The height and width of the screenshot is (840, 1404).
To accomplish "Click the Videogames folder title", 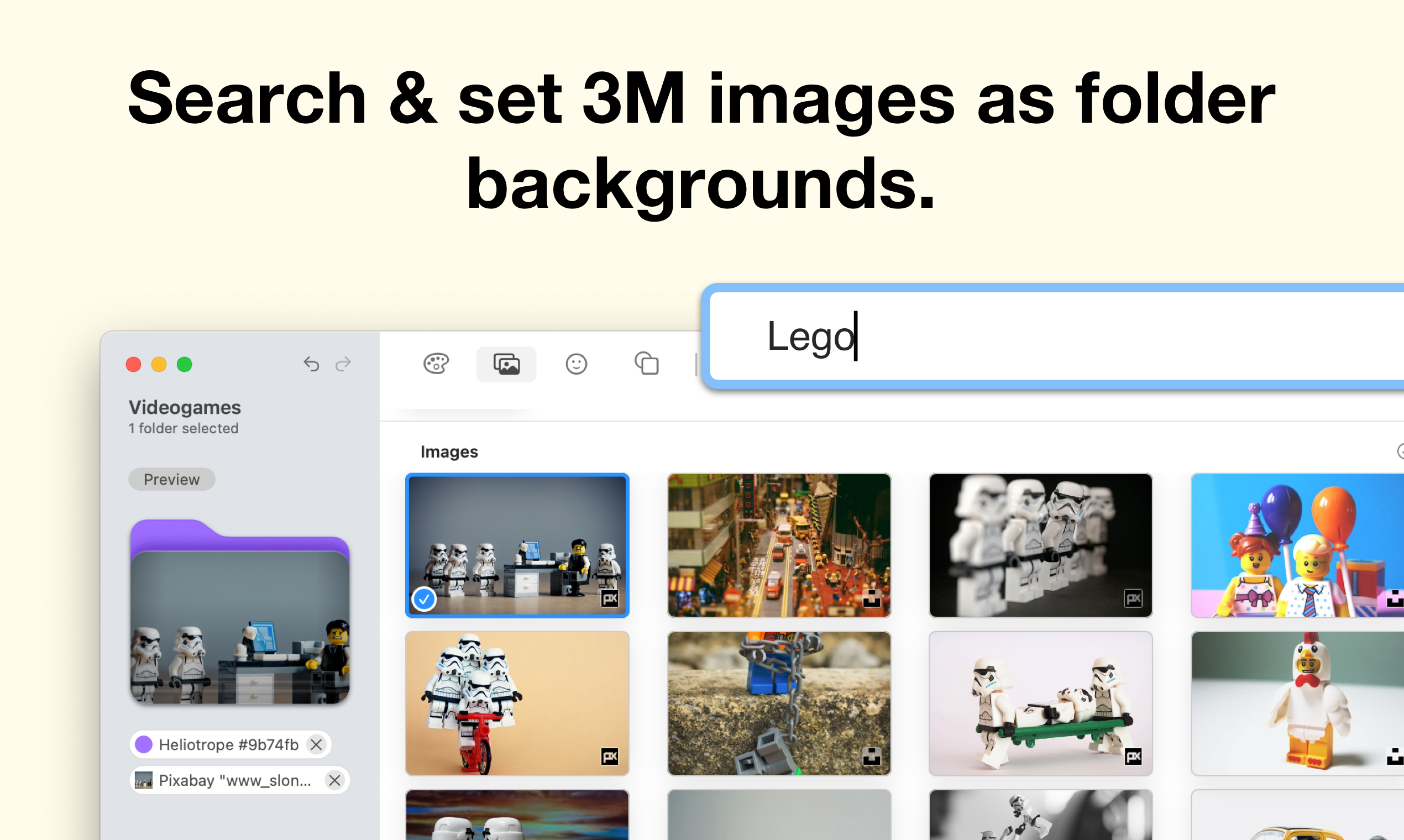I will coord(185,407).
